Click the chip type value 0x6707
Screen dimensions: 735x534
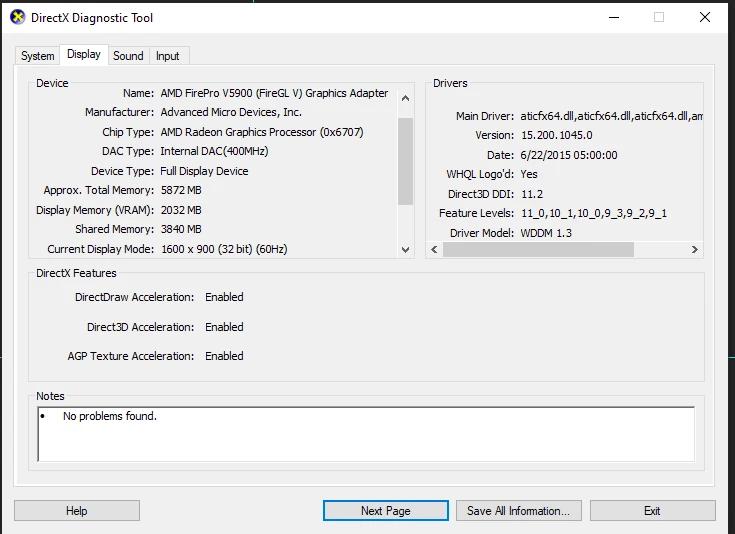point(262,132)
